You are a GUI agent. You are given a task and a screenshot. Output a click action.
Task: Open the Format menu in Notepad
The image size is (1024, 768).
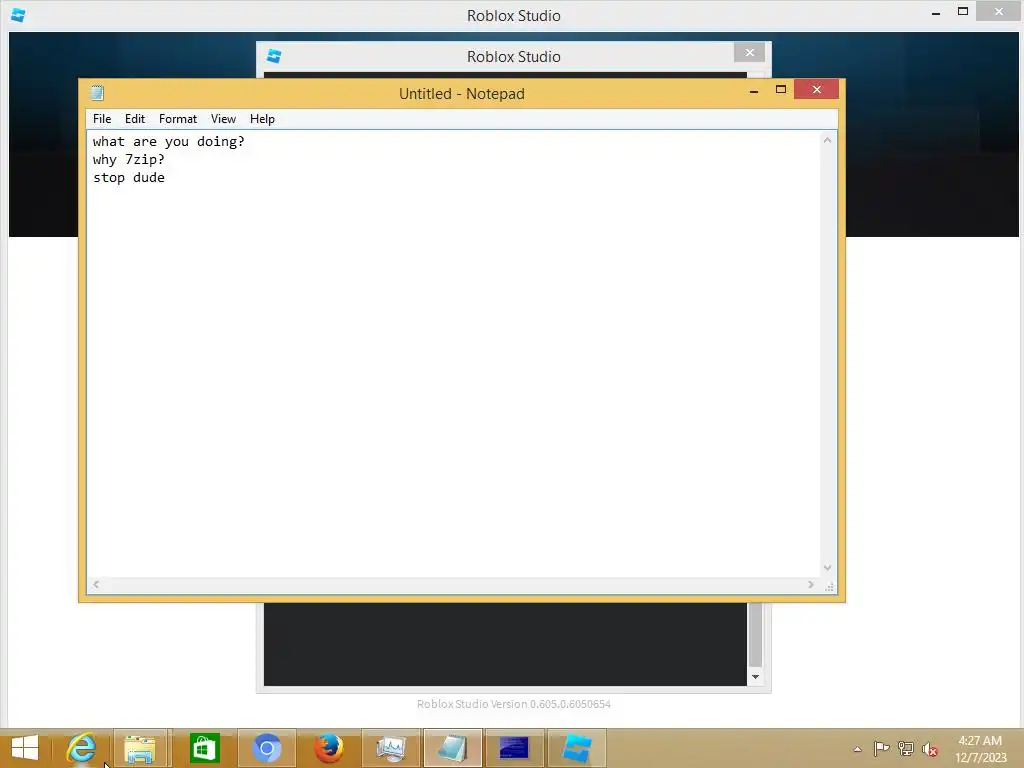tap(178, 119)
